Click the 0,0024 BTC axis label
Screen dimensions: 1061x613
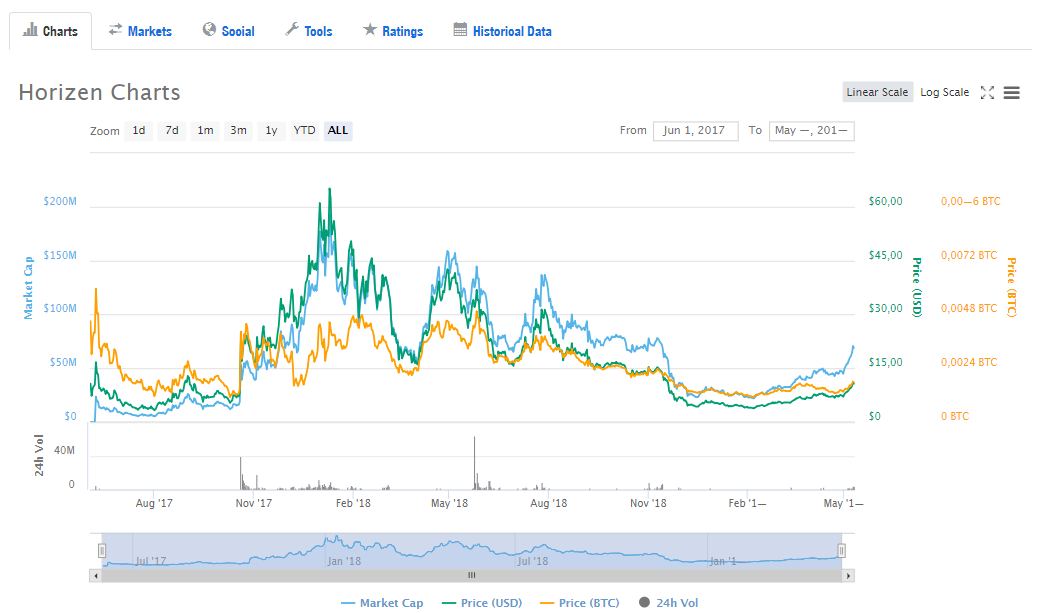(969, 363)
